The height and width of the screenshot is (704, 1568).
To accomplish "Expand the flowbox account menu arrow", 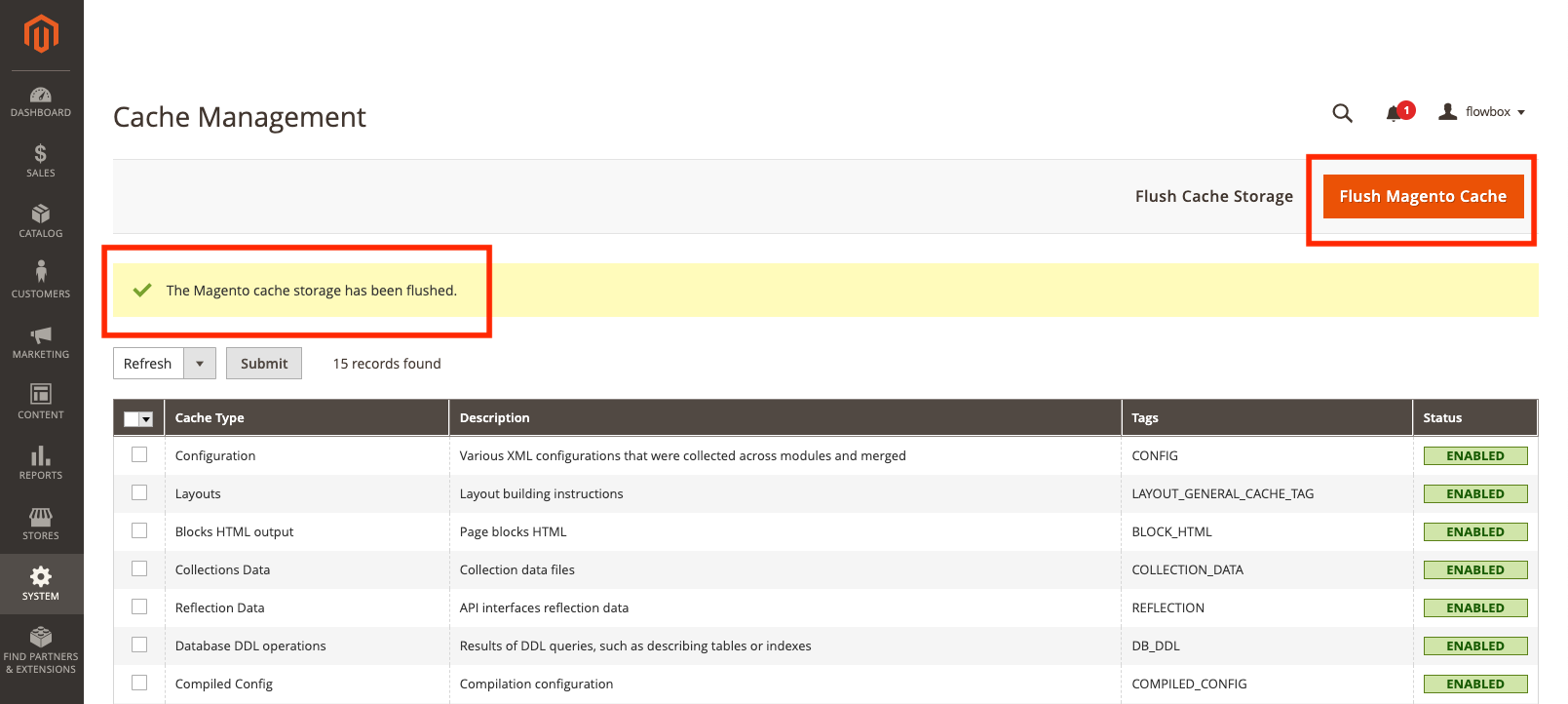I will coord(1521,113).
